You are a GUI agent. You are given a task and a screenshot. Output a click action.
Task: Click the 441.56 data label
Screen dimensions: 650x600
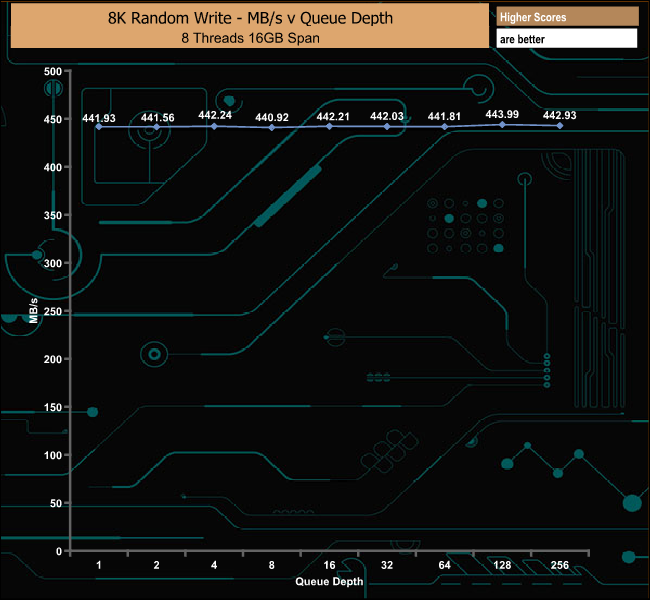click(157, 118)
